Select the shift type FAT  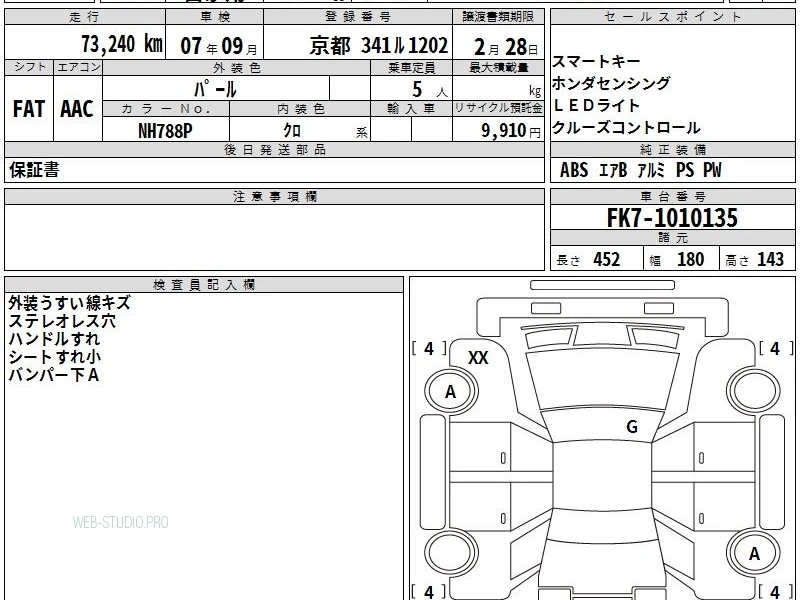click(29, 109)
